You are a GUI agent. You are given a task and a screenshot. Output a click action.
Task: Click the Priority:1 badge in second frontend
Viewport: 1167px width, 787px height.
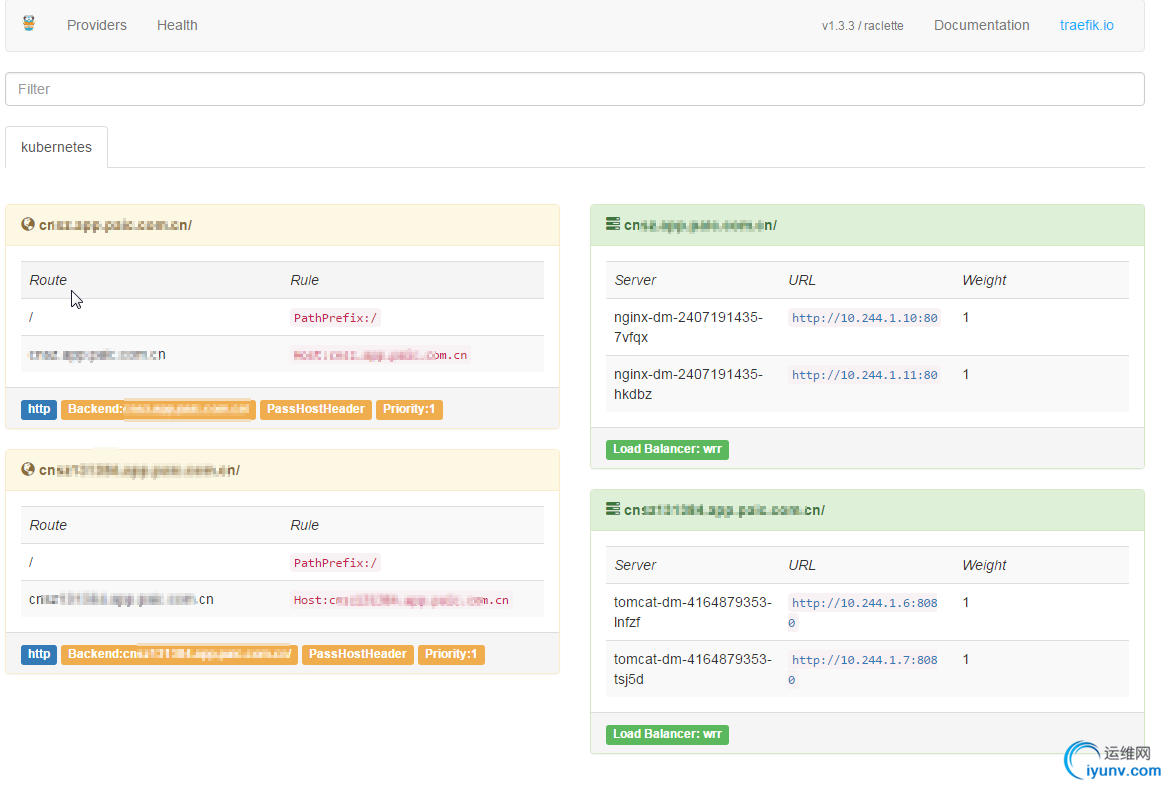[451, 654]
